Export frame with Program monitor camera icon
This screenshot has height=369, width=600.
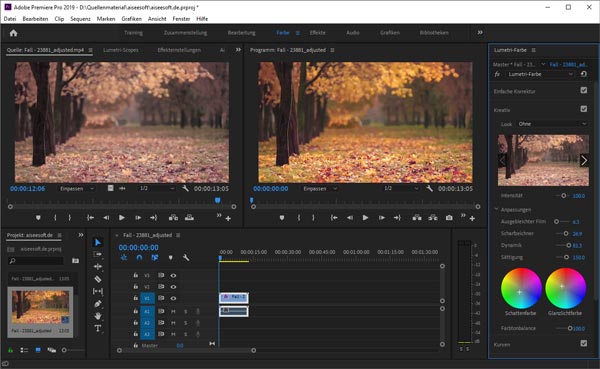449,217
